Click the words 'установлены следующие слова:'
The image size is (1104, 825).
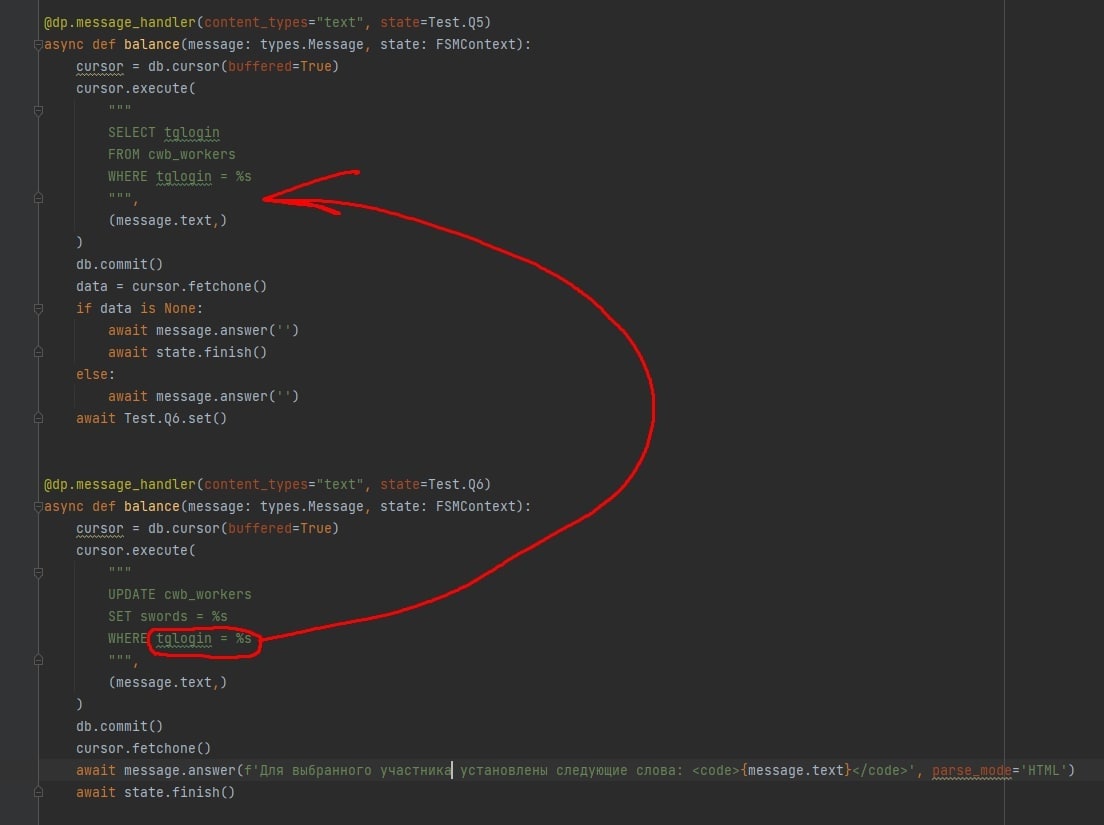click(x=572, y=770)
